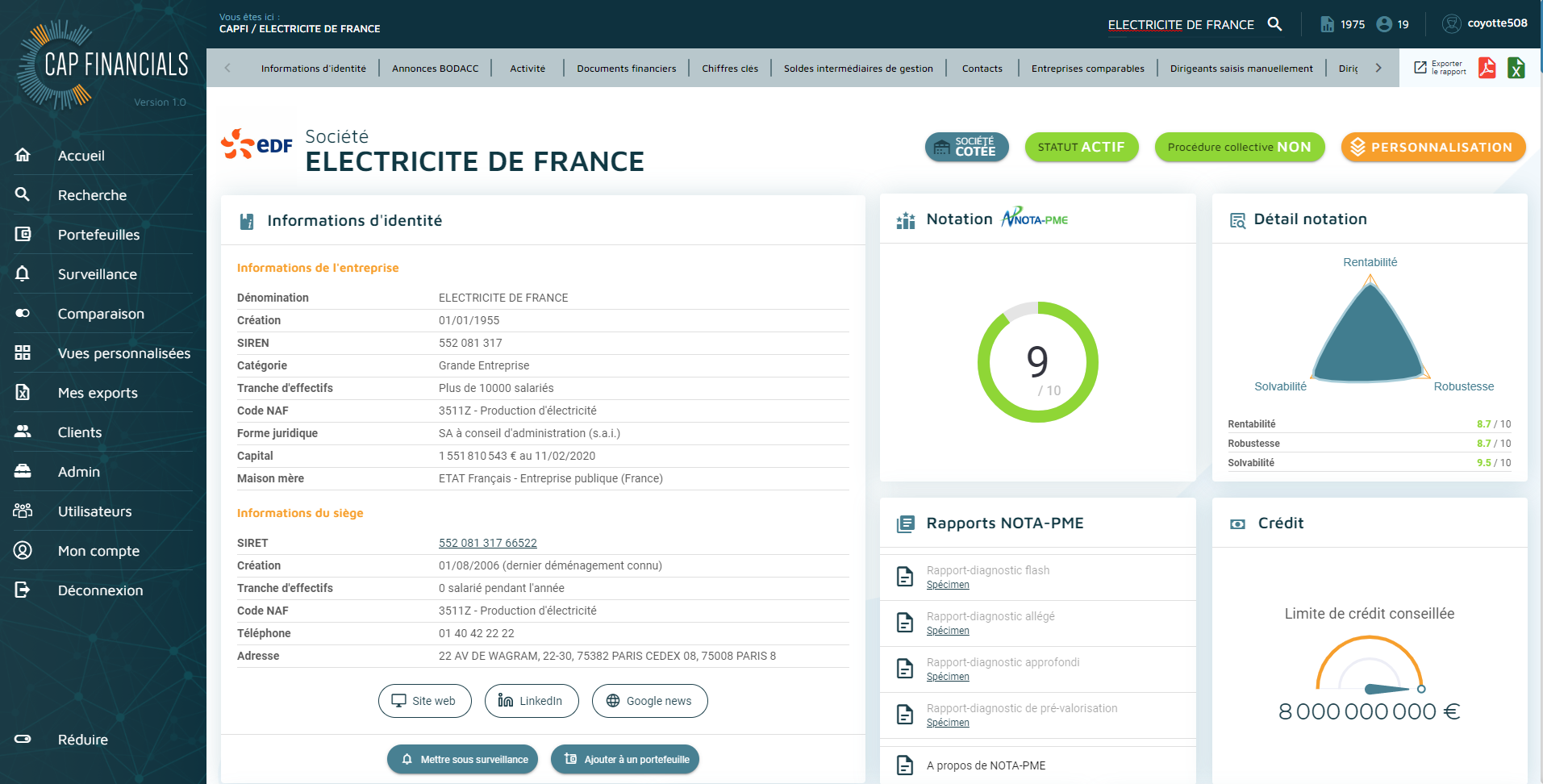Select the Vues personnalisées grid icon
Viewport: 1543px width, 784px height.
(23, 352)
